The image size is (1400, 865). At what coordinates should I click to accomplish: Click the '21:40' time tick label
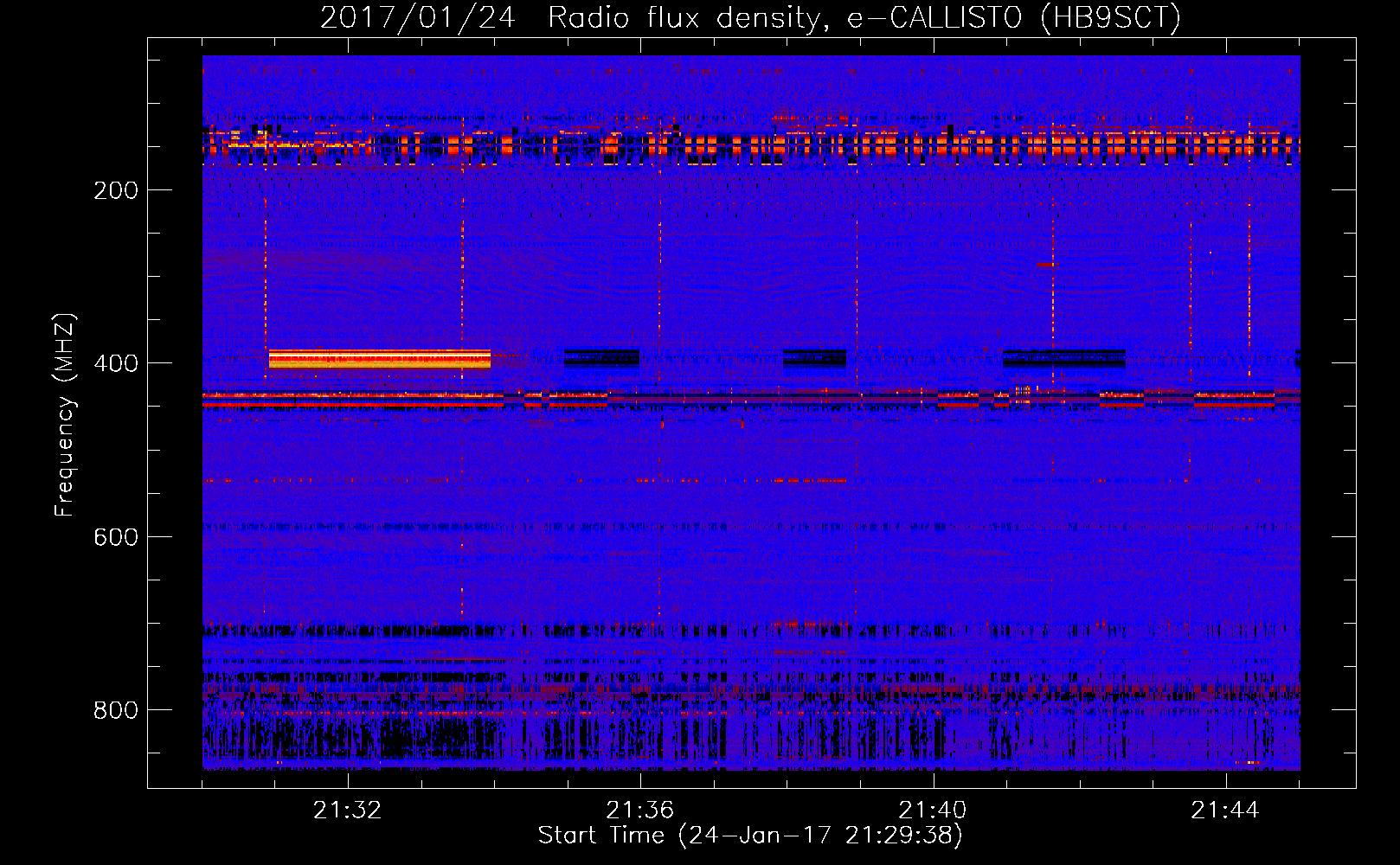point(933,811)
